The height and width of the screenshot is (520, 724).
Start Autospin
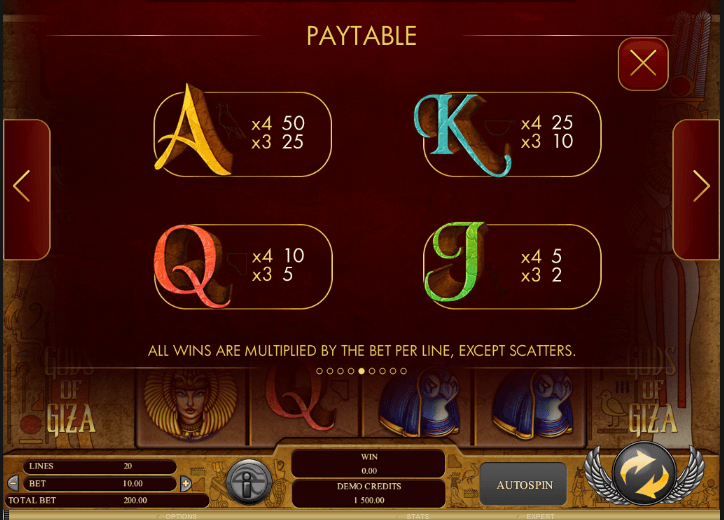click(524, 485)
